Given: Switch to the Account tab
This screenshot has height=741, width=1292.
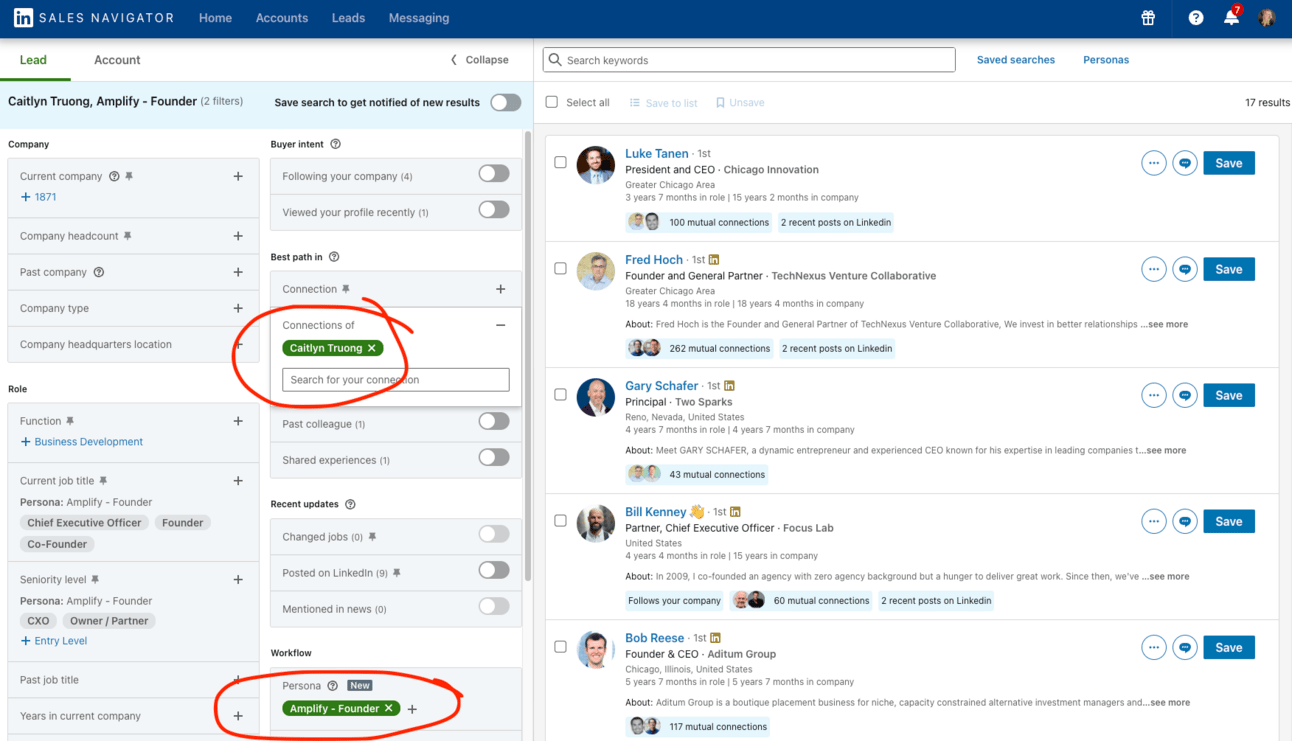Looking at the screenshot, I should [x=117, y=60].
